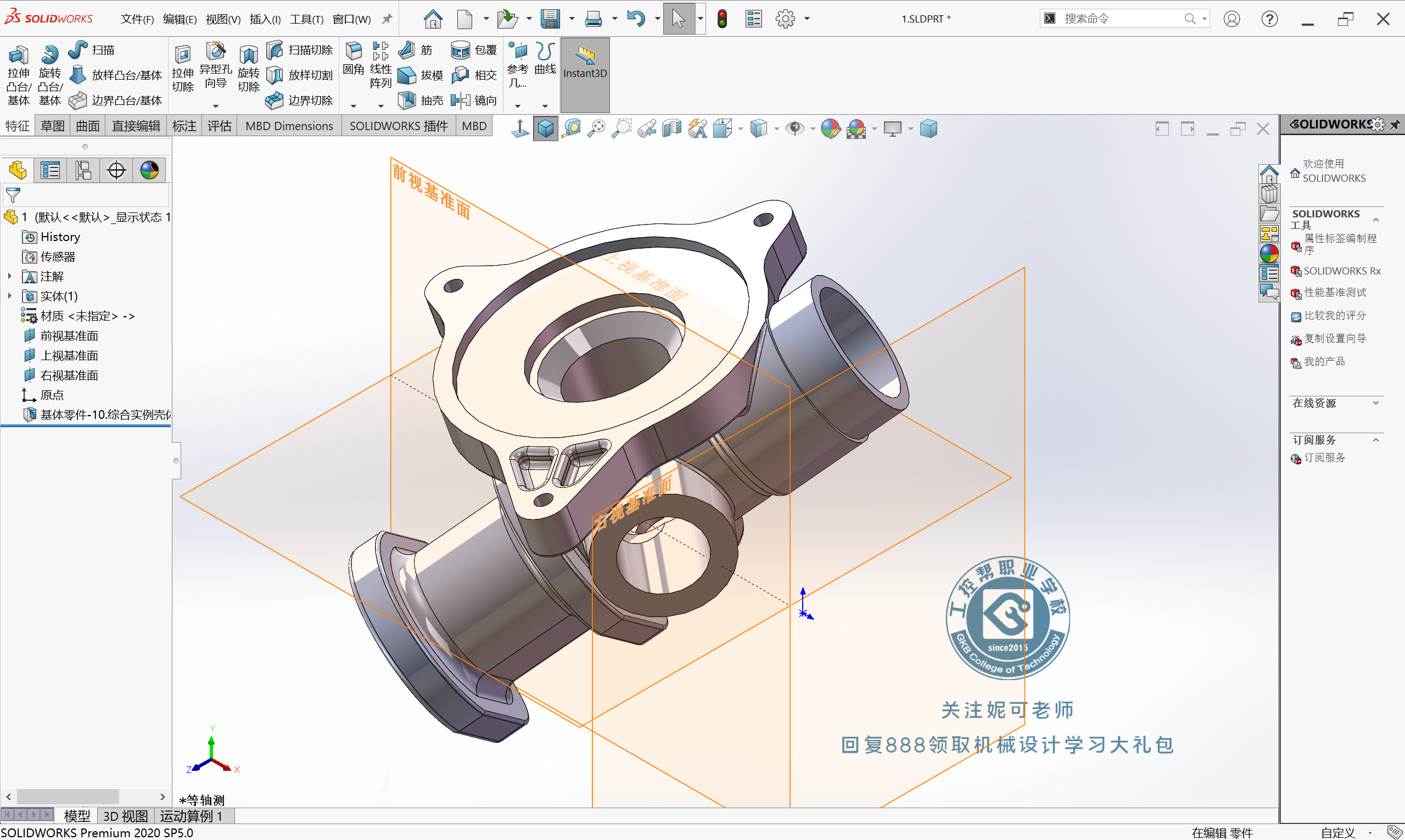Click the Boundary Cut (边界切除) tool

pyautogui.click(x=299, y=100)
